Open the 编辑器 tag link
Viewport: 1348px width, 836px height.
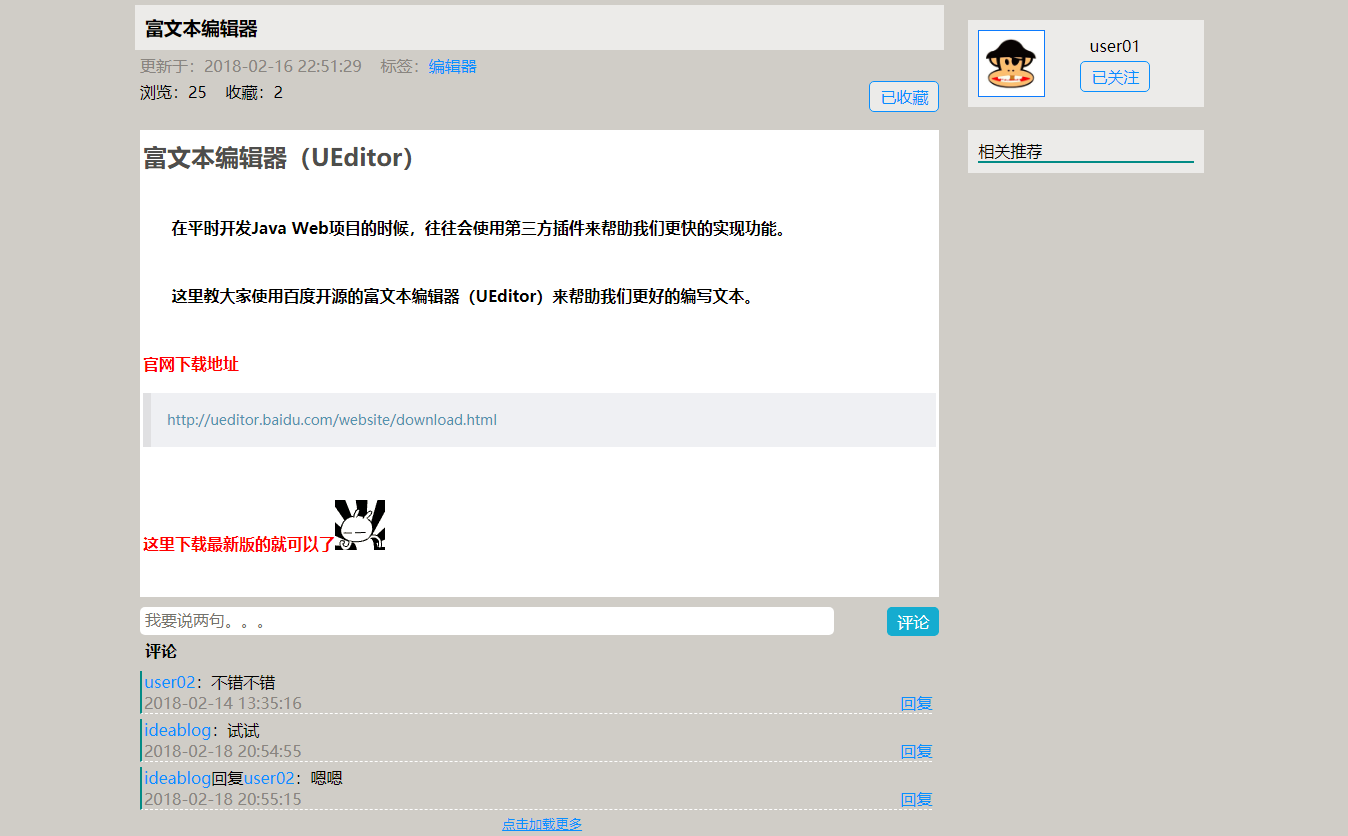pos(453,67)
